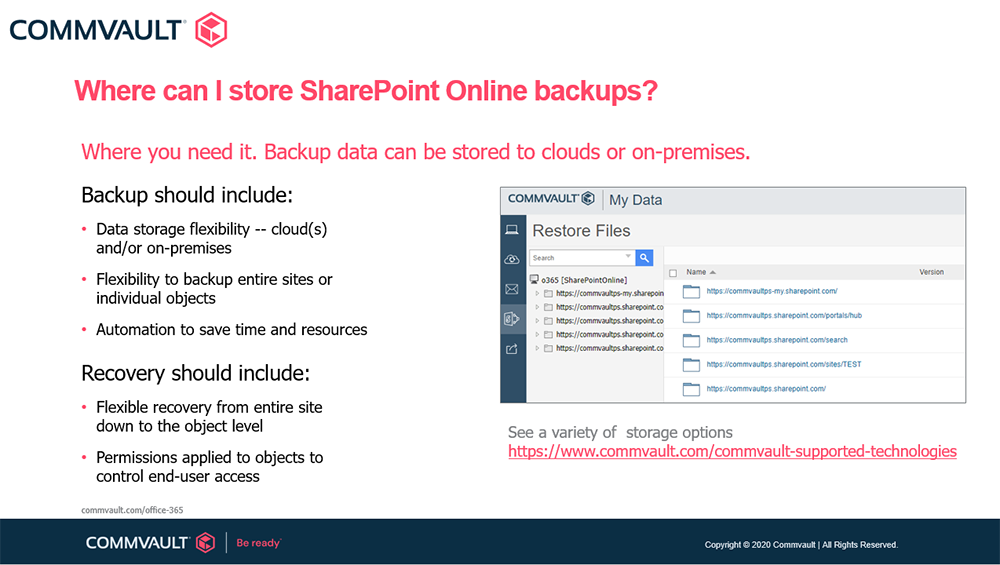The image size is (1000, 565).
Task: Click the blue magnifier search button
Action: pyautogui.click(x=645, y=258)
